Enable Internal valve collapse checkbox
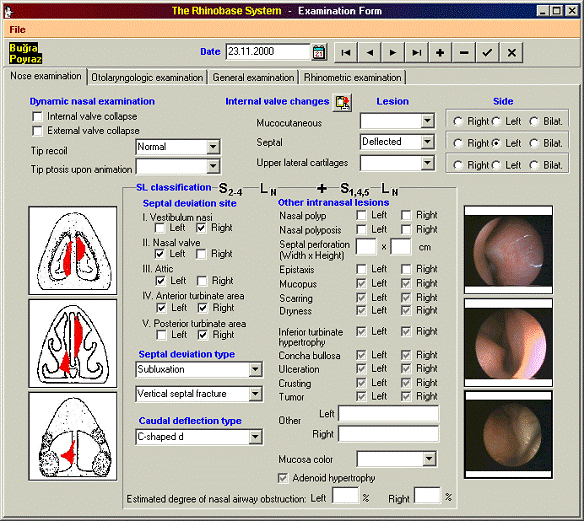The height and width of the screenshot is (521, 584). point(37,117)
